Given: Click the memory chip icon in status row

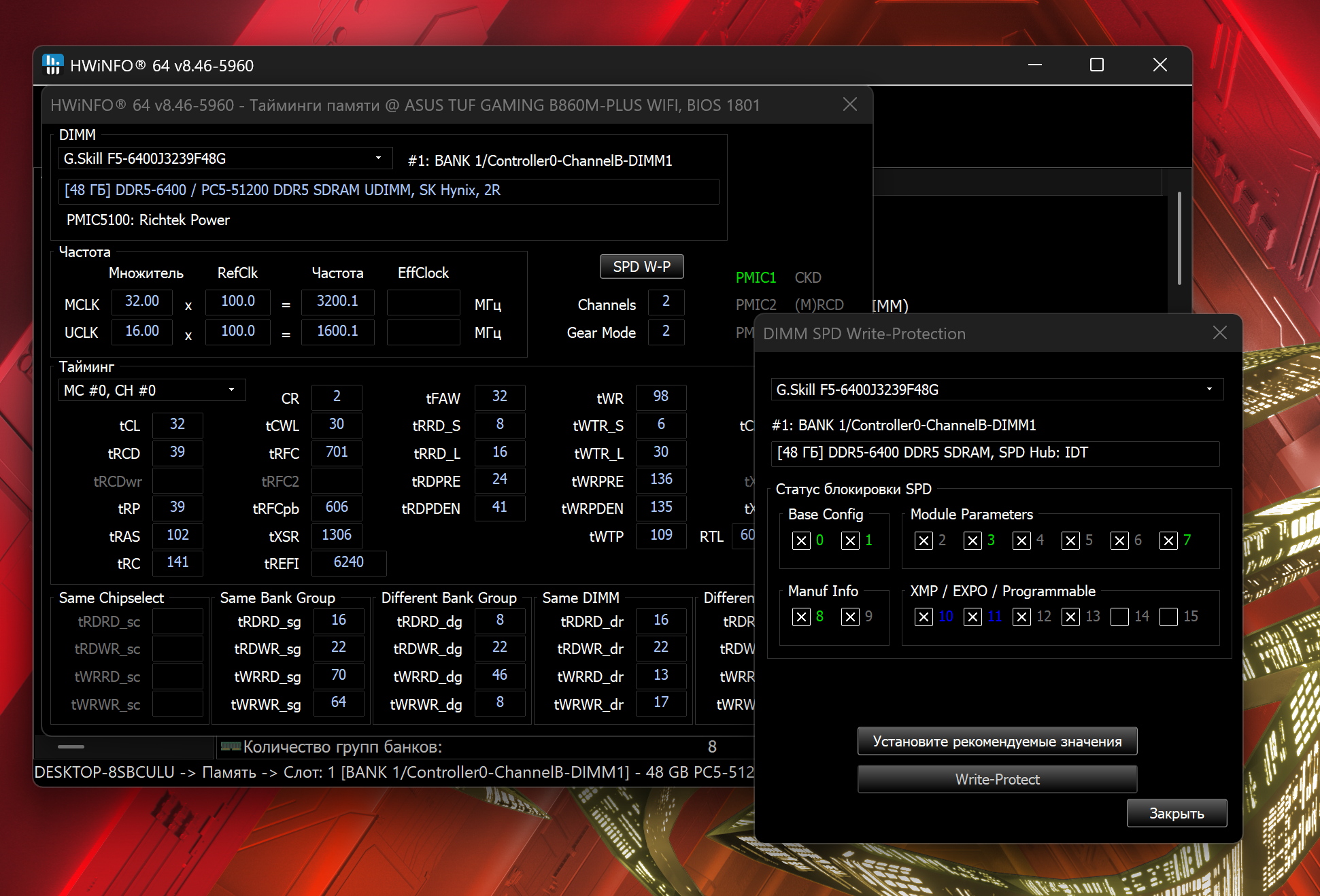Looking at the screenshot, I should 231,746.
